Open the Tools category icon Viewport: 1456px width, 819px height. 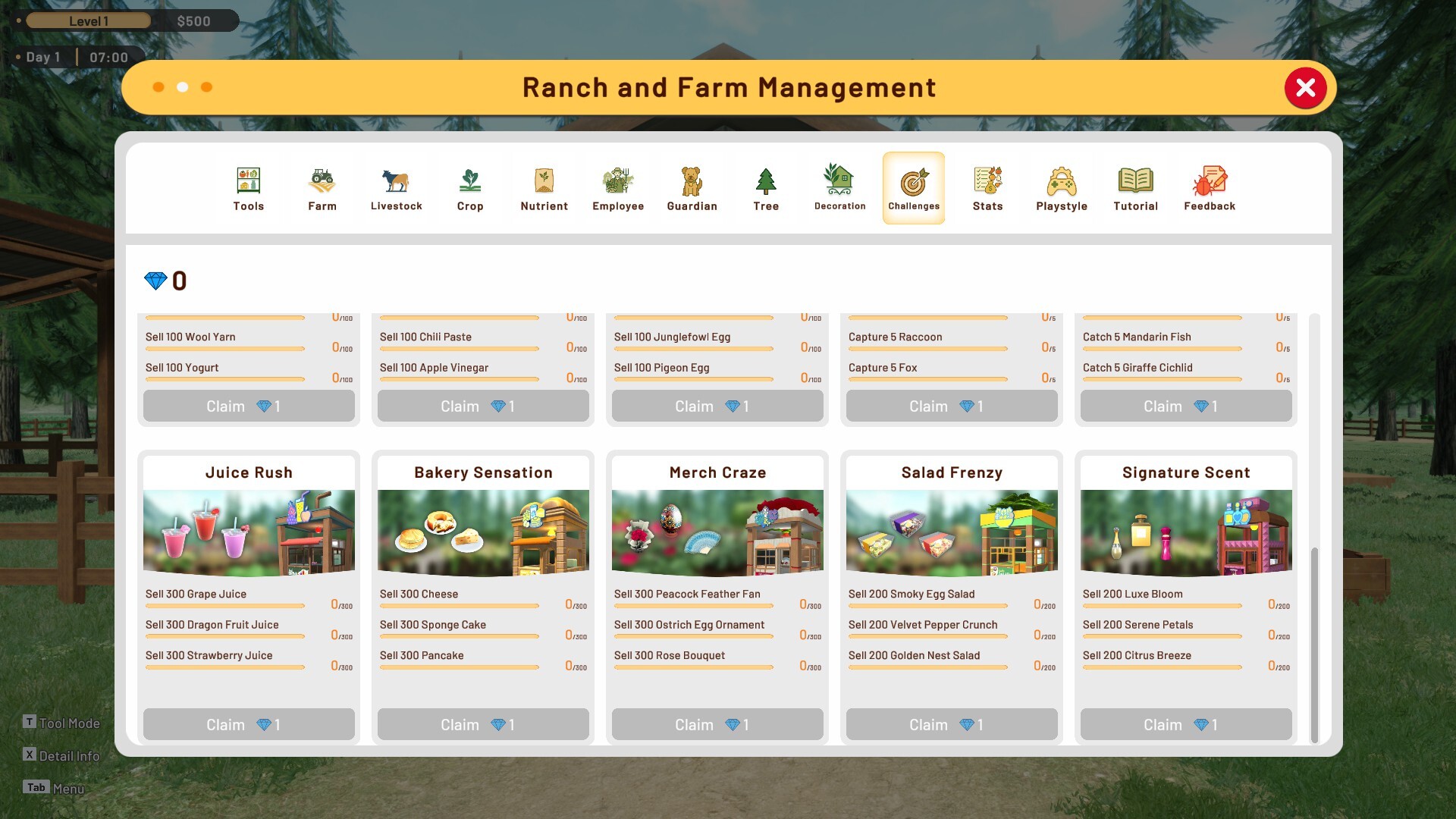coord(248,180)
